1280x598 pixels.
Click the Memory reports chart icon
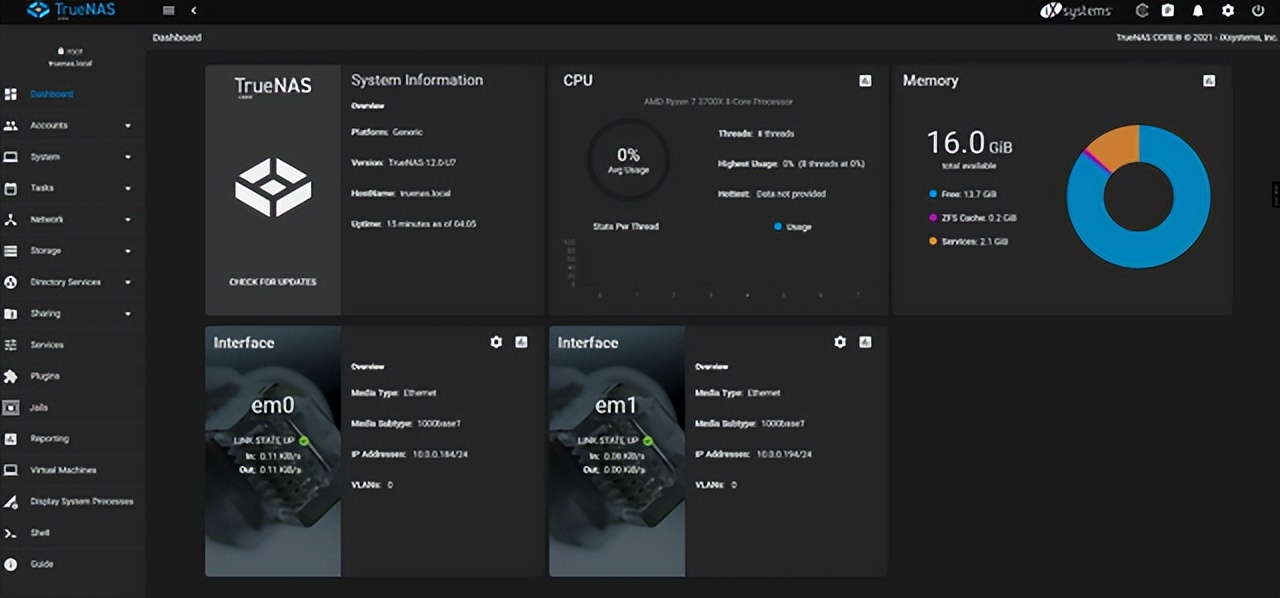tap(1209, 81)
